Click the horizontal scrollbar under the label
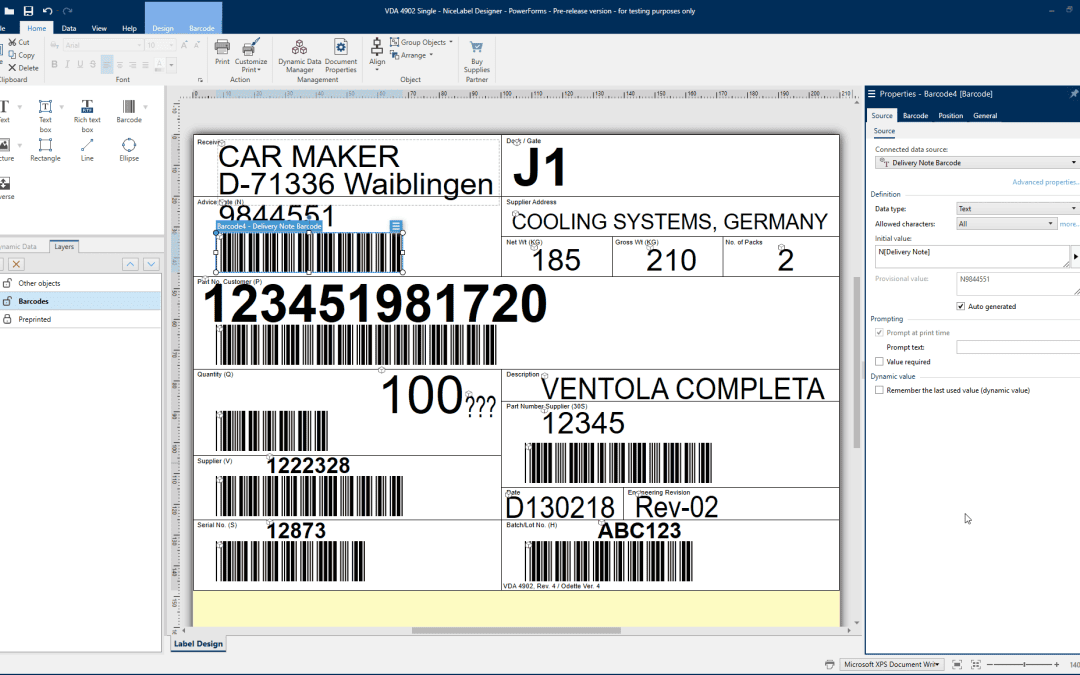This screenshot has width=1080, height=675. tap(516, 631)
